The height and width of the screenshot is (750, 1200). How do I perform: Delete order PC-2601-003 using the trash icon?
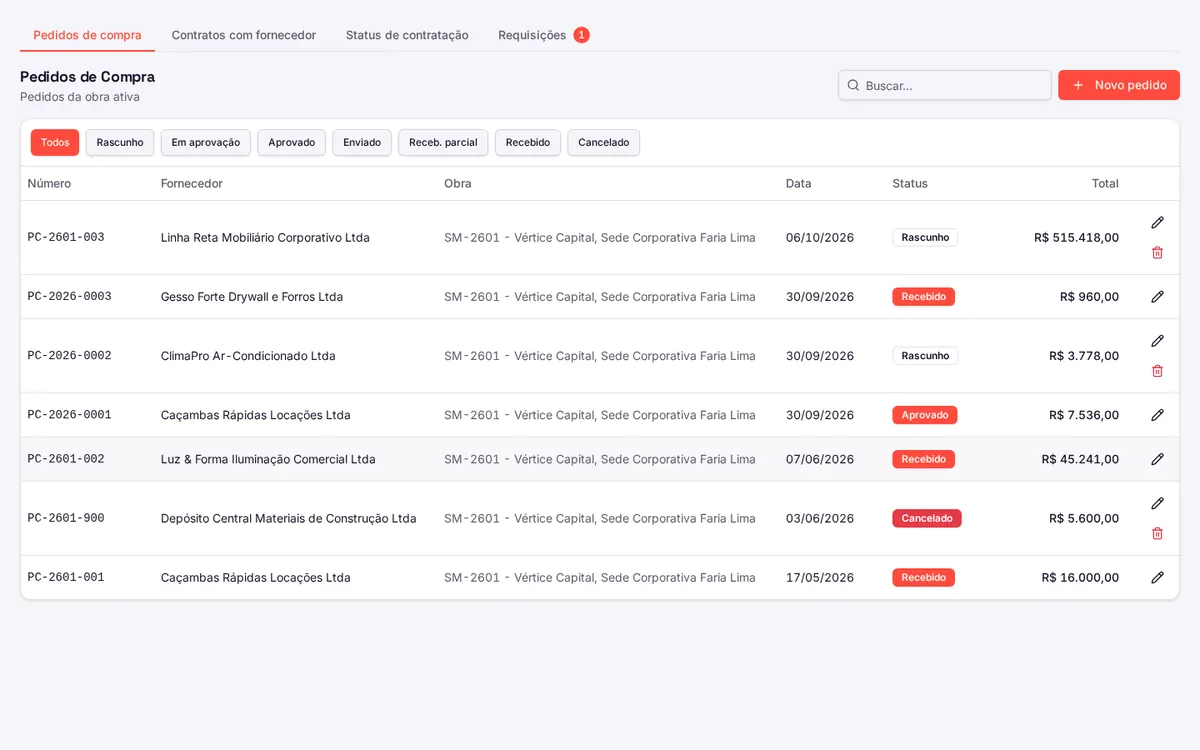(1157, 253)
